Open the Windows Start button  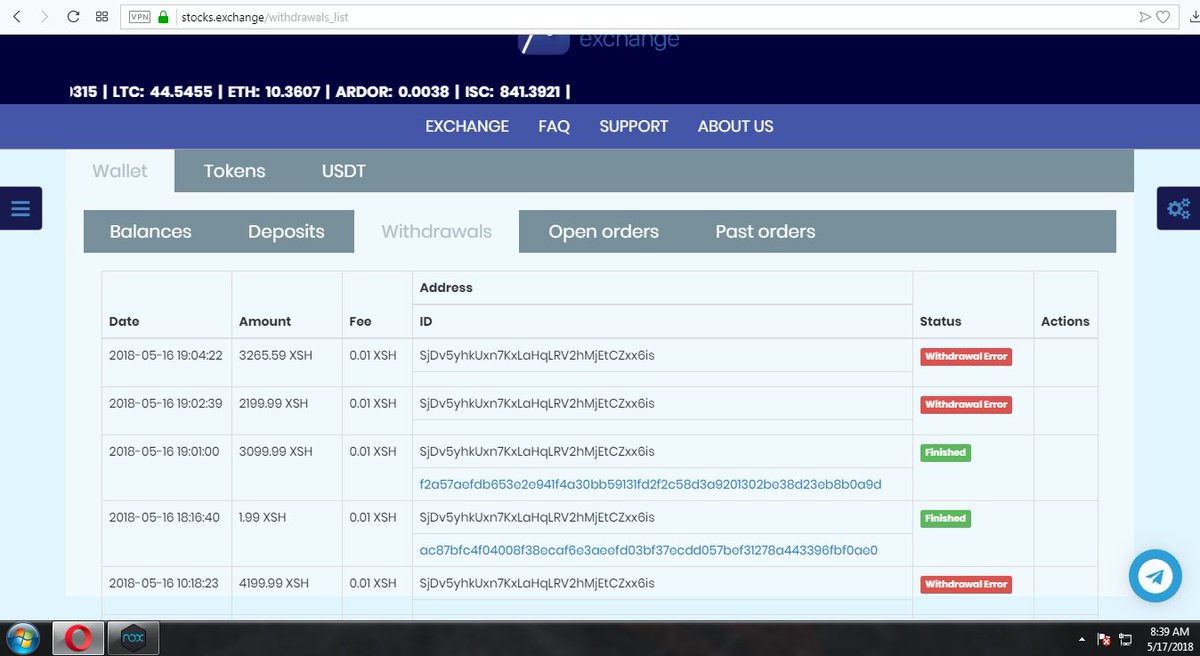[x=22, y=638]
